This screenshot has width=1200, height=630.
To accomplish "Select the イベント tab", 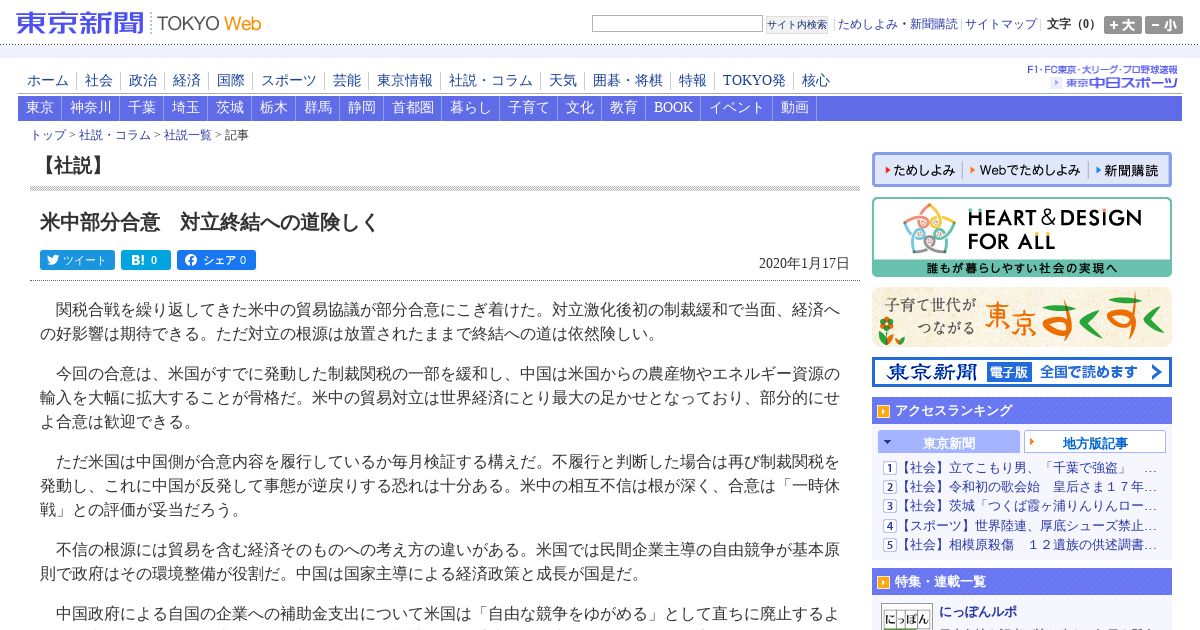I will (x=737, y=108).
